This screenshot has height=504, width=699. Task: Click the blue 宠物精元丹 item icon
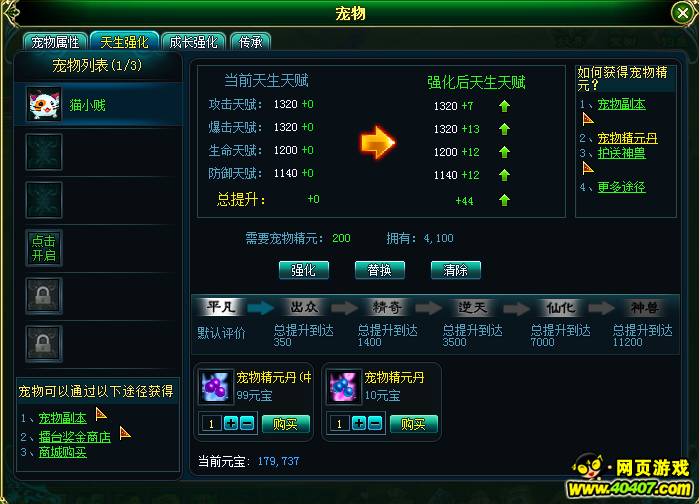coord(343,386)
